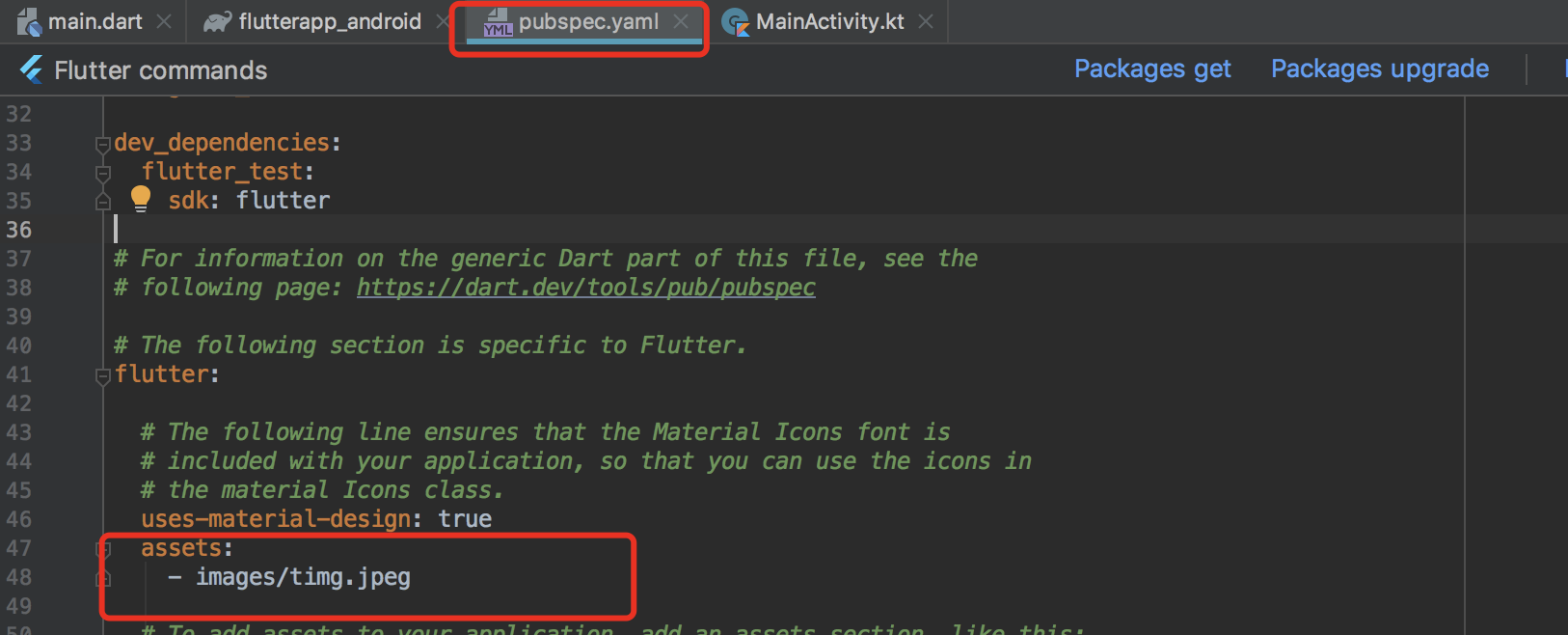1568x635 pixels.
Task: Click the sdk key text
Action: click(188, 201)
